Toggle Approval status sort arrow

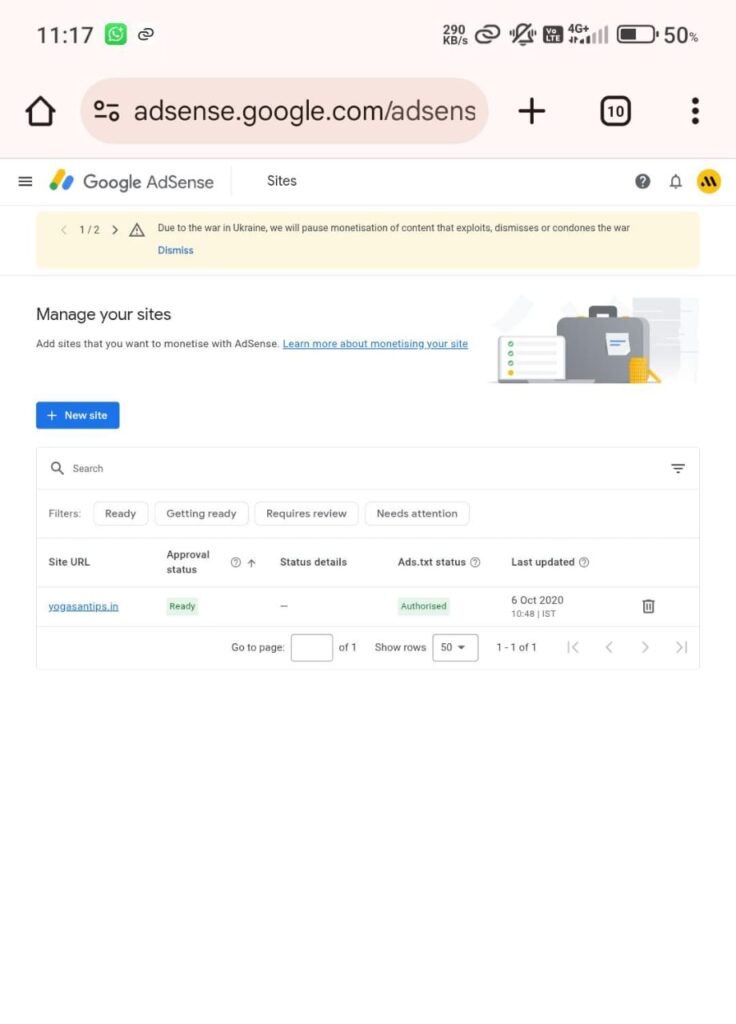click(251, 562)
